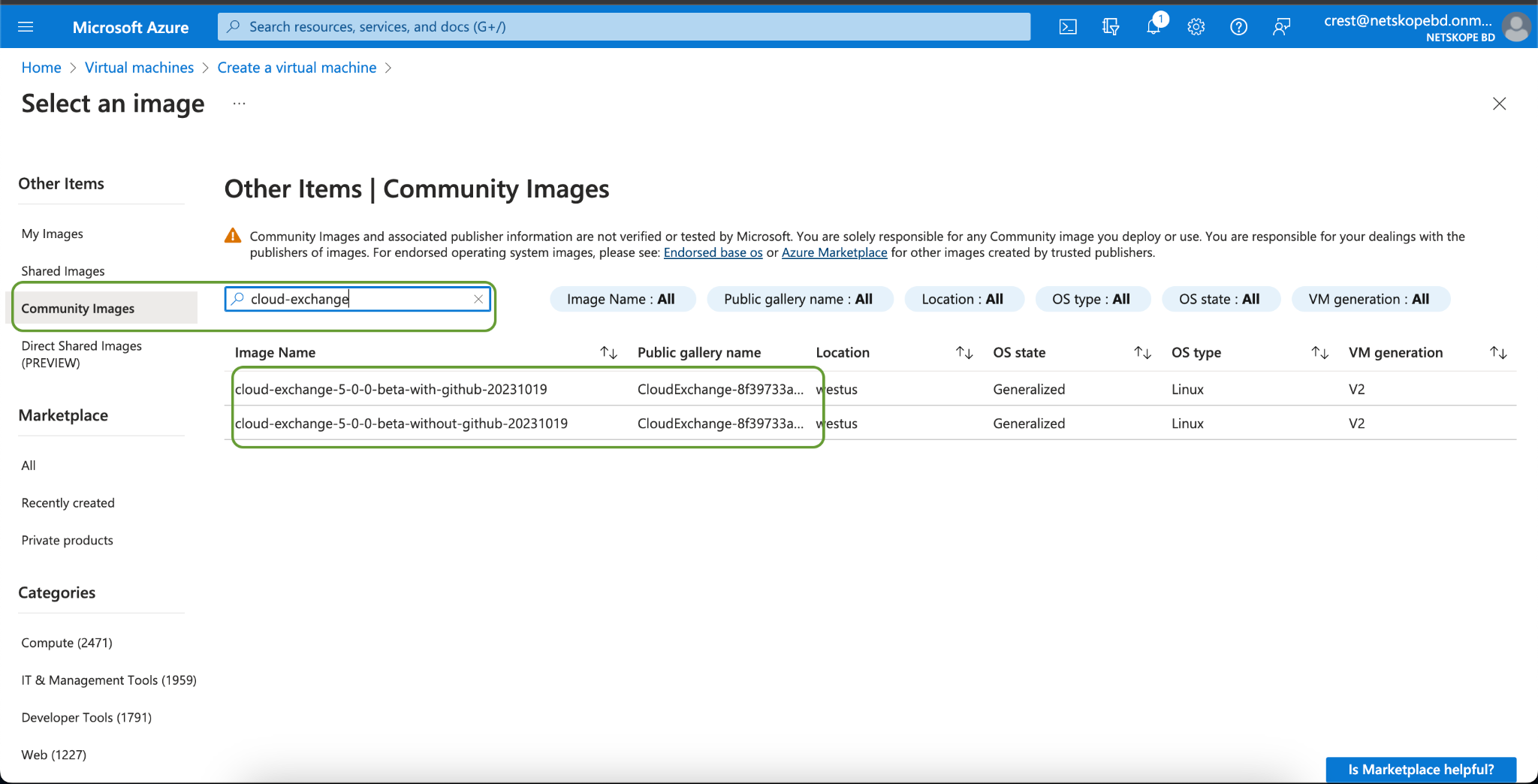This screenshot has width=1538, height=784.
Task: Click westus in the without-github row
Action: tap(837, 424)
